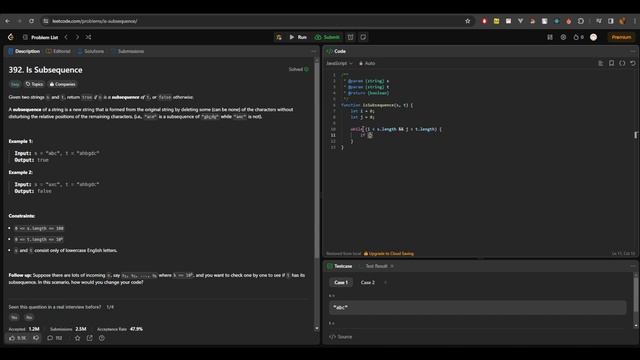Image resolution: width=640 pixels, height=360 pixels.
Task: Show Topics tag
Action: pyautogui.click(x=34, y=84)
